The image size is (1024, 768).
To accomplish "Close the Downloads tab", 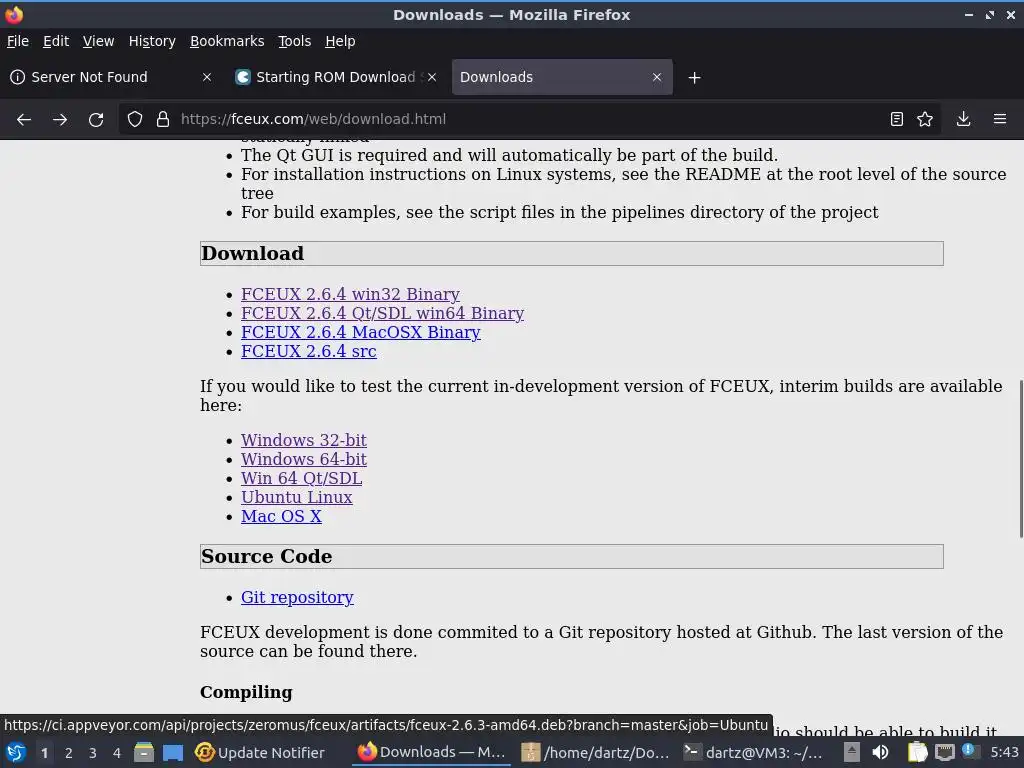I will pyautogui.click(x=657, y=77).
